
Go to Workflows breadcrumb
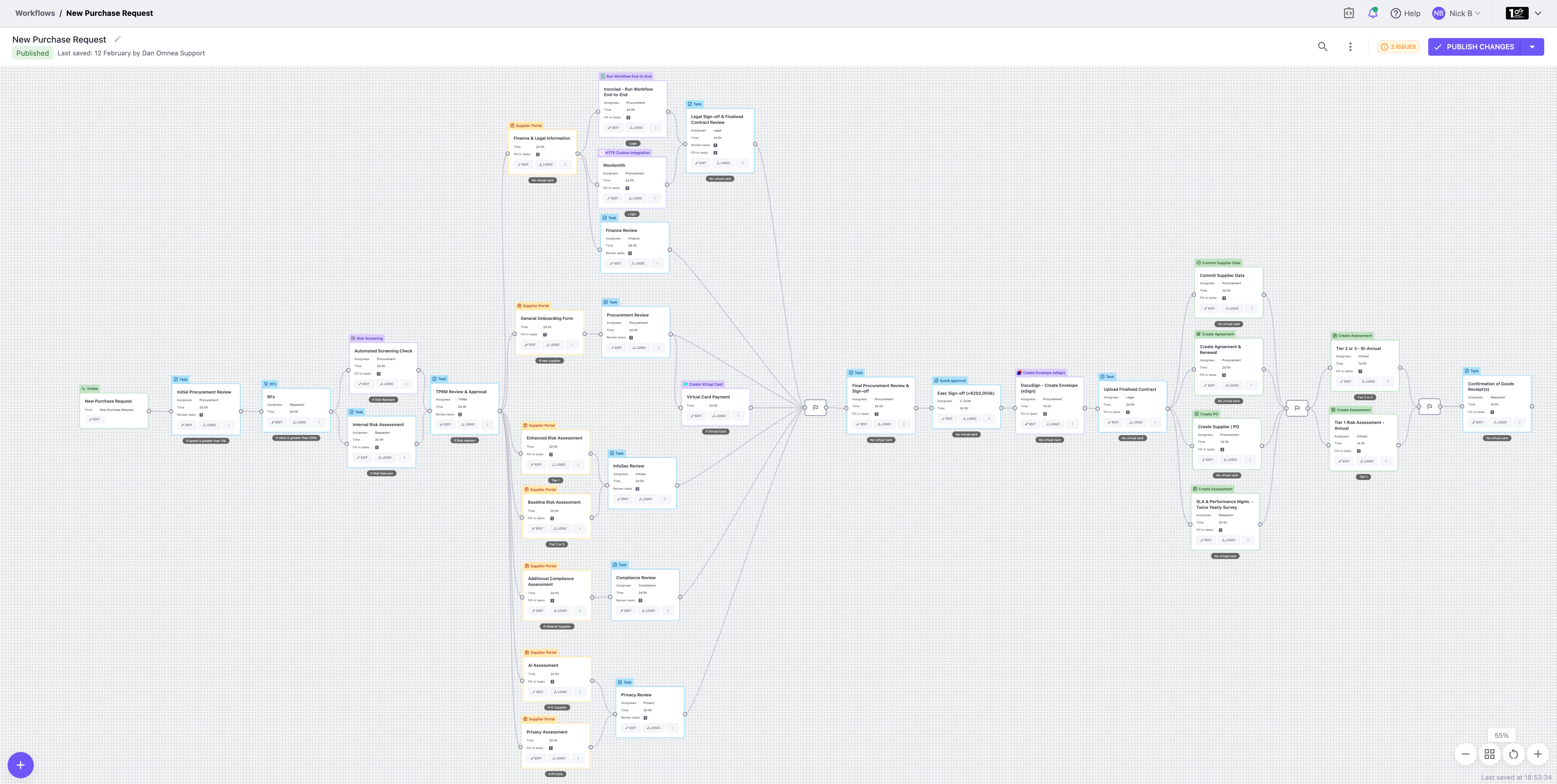(x=35, y=13)
